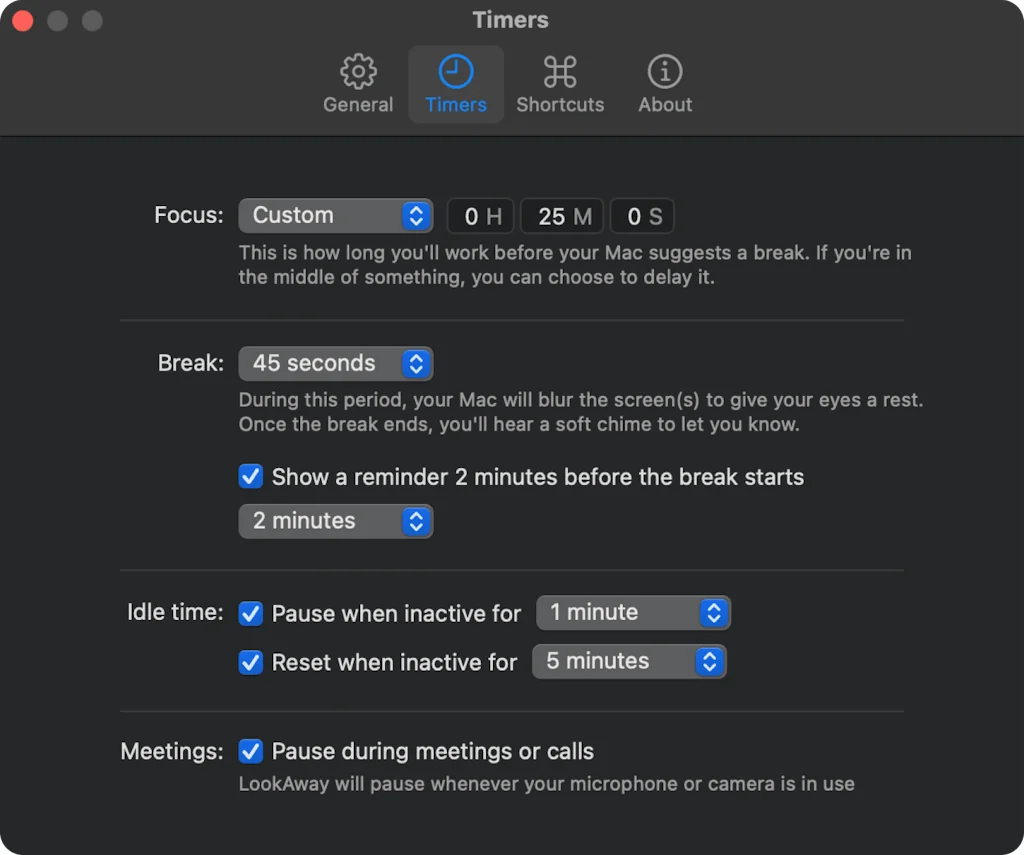Open the About info icon
The width and height of the screenshot is (1024, 855).
pos(664,71)
